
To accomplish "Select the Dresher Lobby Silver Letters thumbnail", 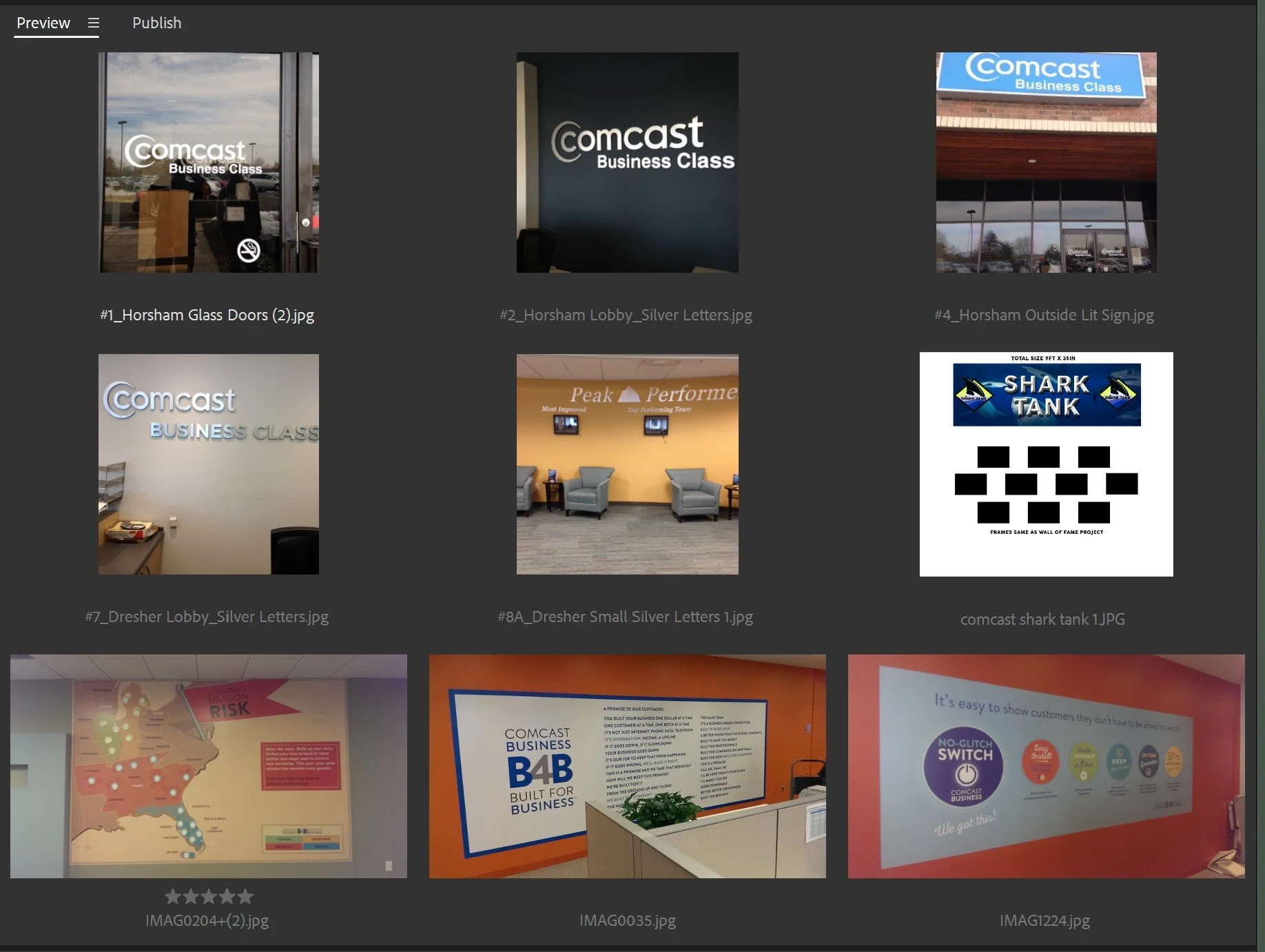I will point(209,464).
